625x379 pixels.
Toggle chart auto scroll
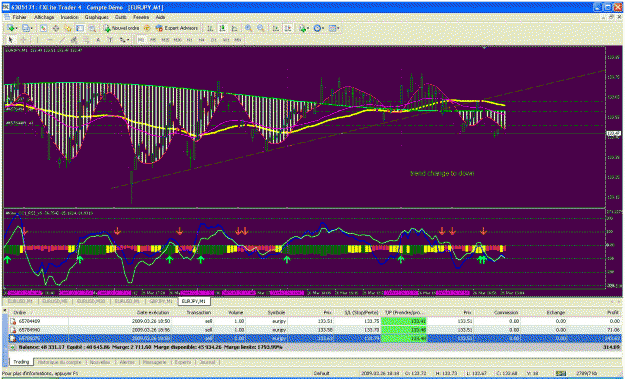click(275, 28)
